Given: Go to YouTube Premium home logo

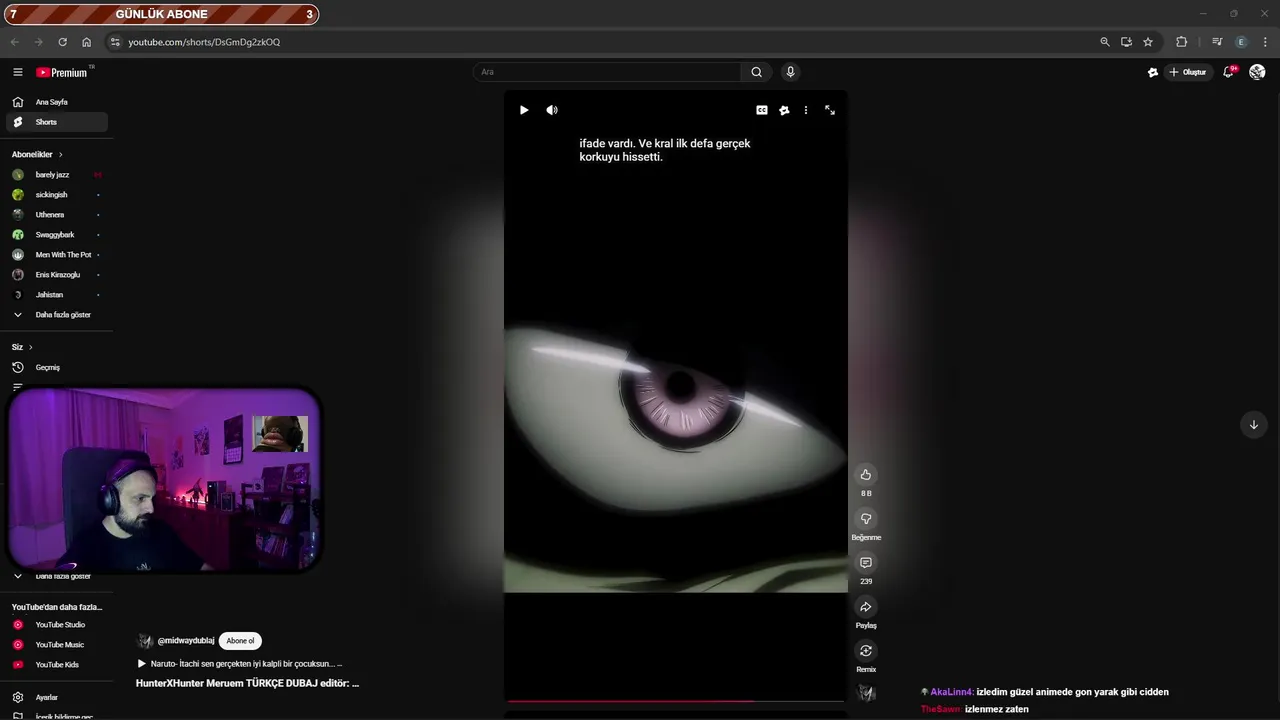Looking at the screenshot, I should click(x=63, y=72).
